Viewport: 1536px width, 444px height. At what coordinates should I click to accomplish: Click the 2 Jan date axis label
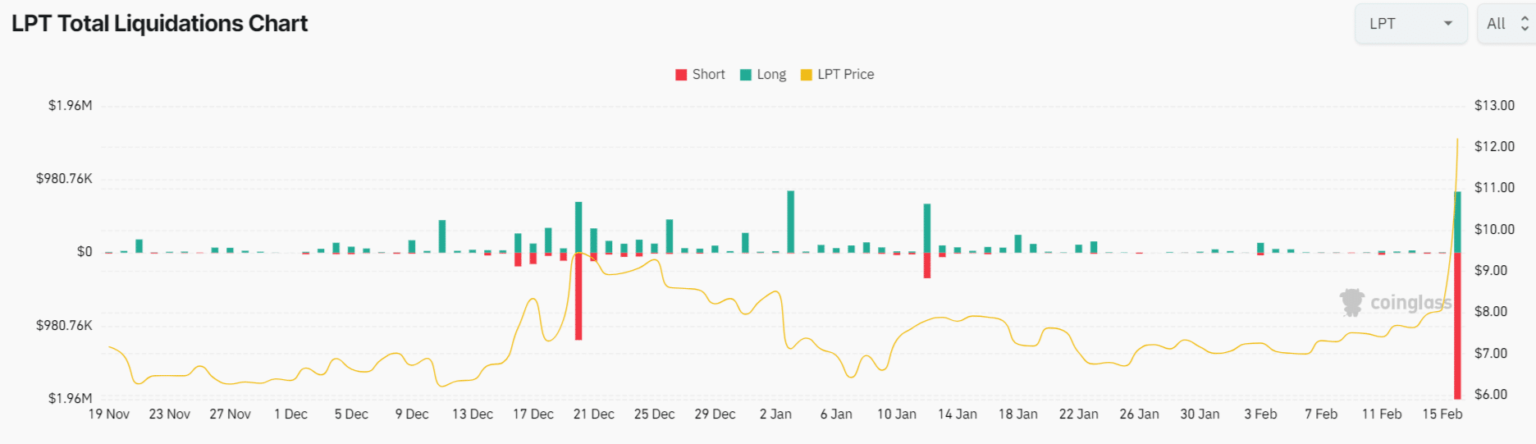[776, 414]
